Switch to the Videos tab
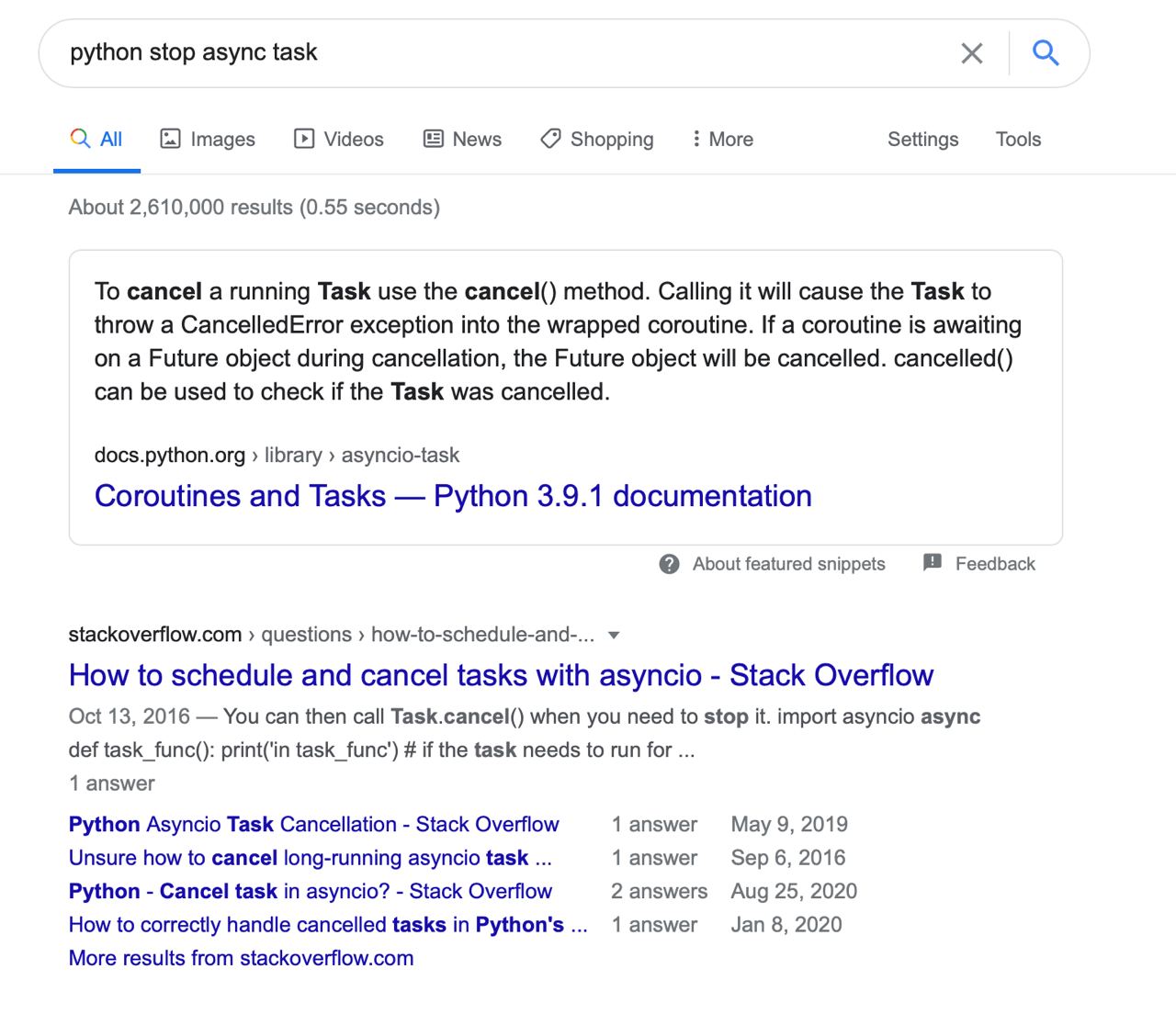The width and height of the screenshot is (1176, 1014). 338,140
